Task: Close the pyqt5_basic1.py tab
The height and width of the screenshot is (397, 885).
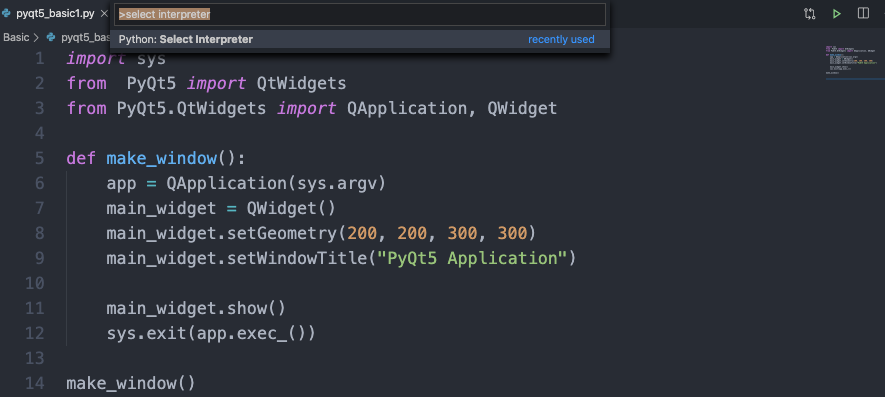Action: [104, 14]
